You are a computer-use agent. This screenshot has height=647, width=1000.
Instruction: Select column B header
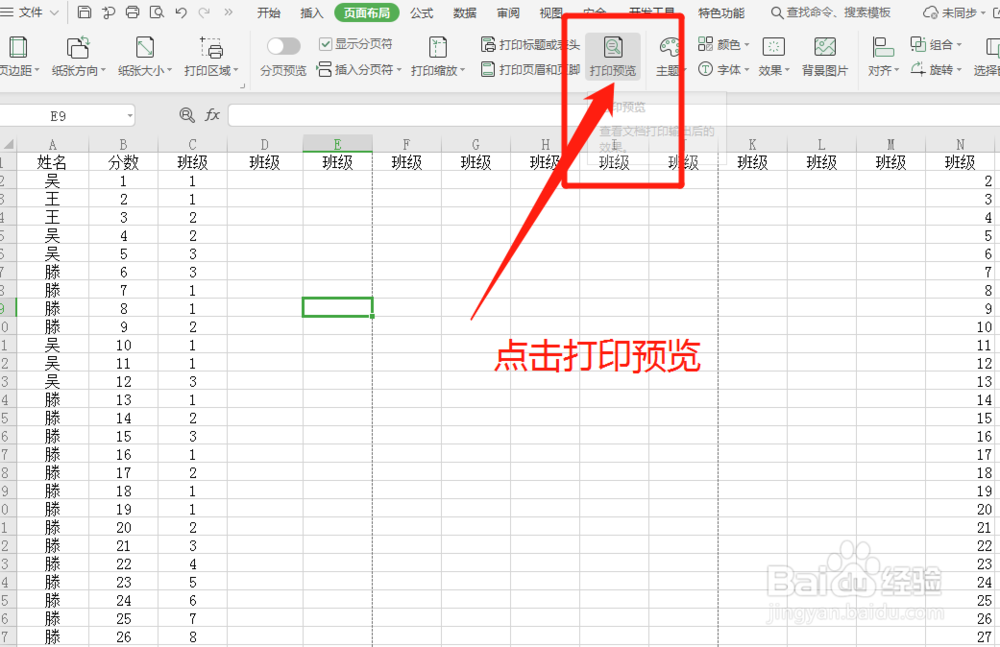pos(123,144)
